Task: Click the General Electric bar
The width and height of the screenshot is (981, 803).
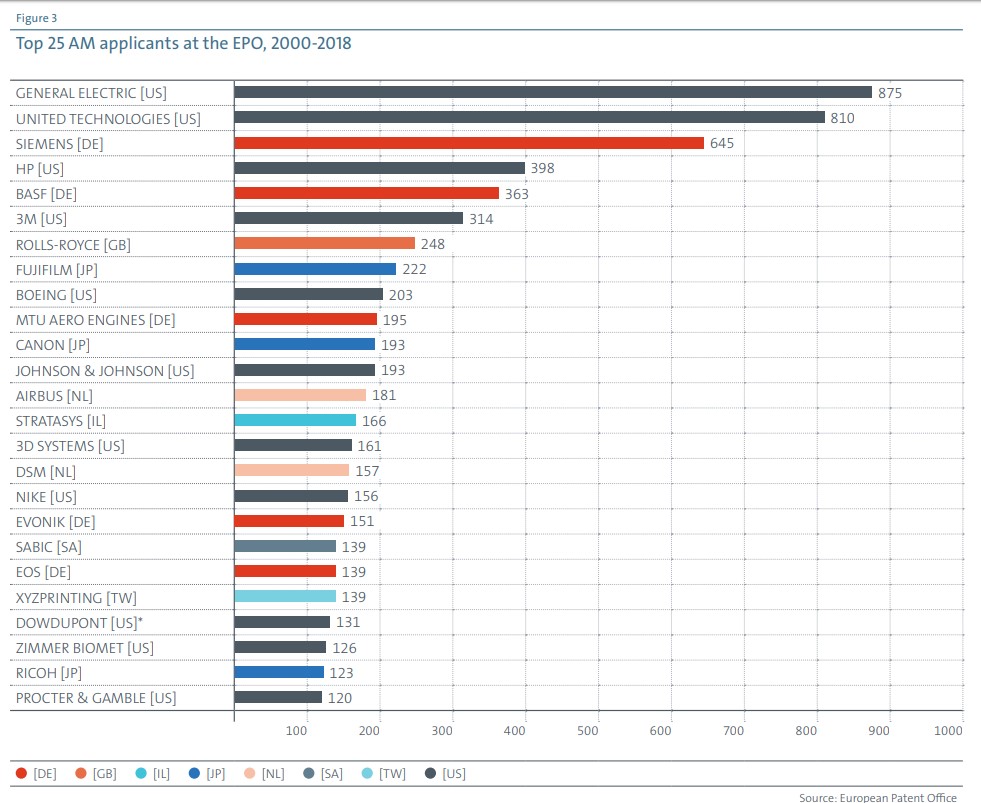Action: (553, 93)
